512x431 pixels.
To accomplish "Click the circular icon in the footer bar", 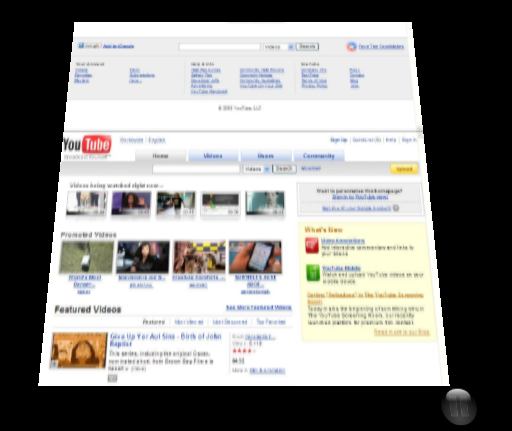I will 351,47.
